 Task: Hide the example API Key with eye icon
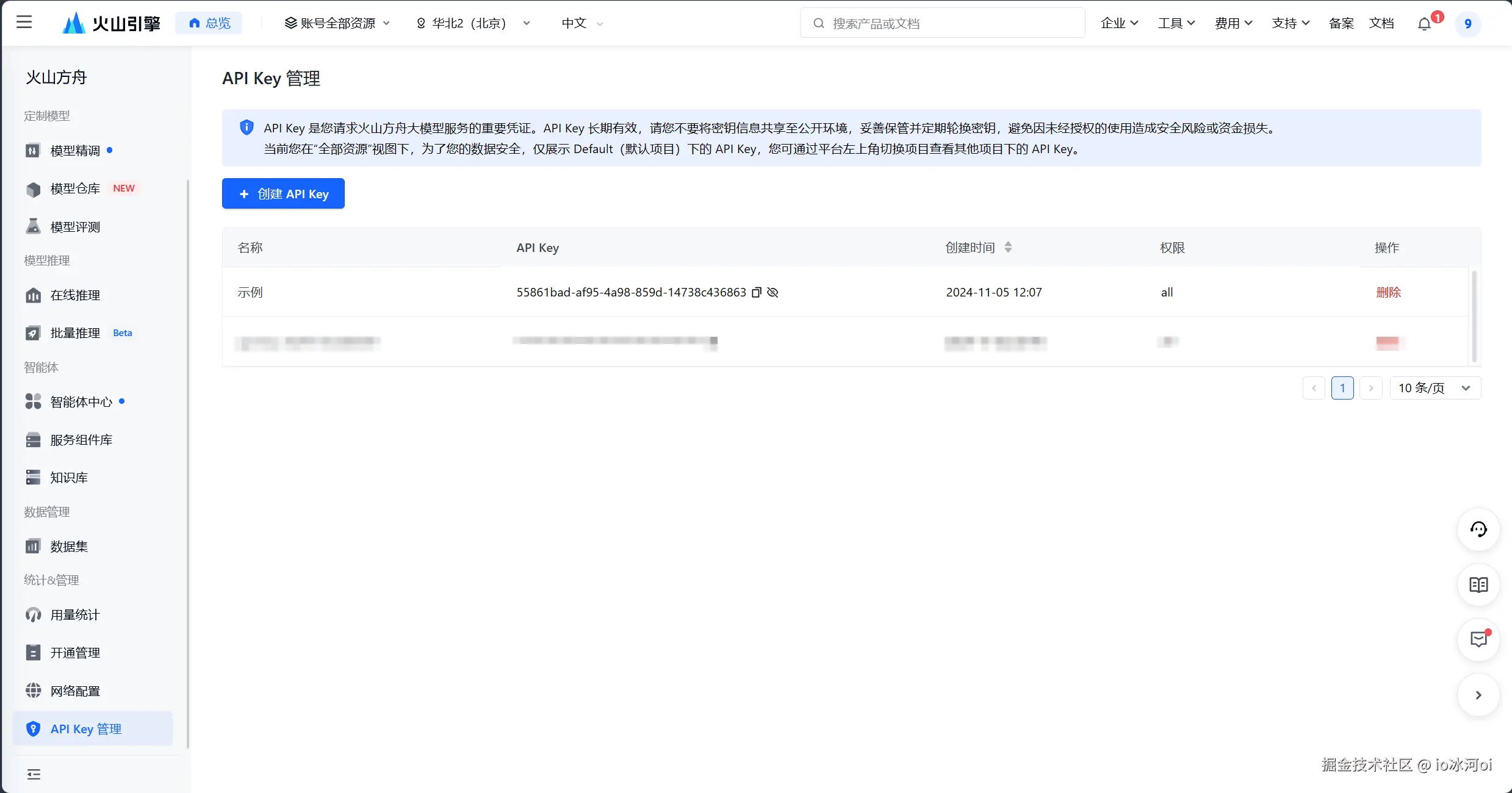[x=772, y=292]
